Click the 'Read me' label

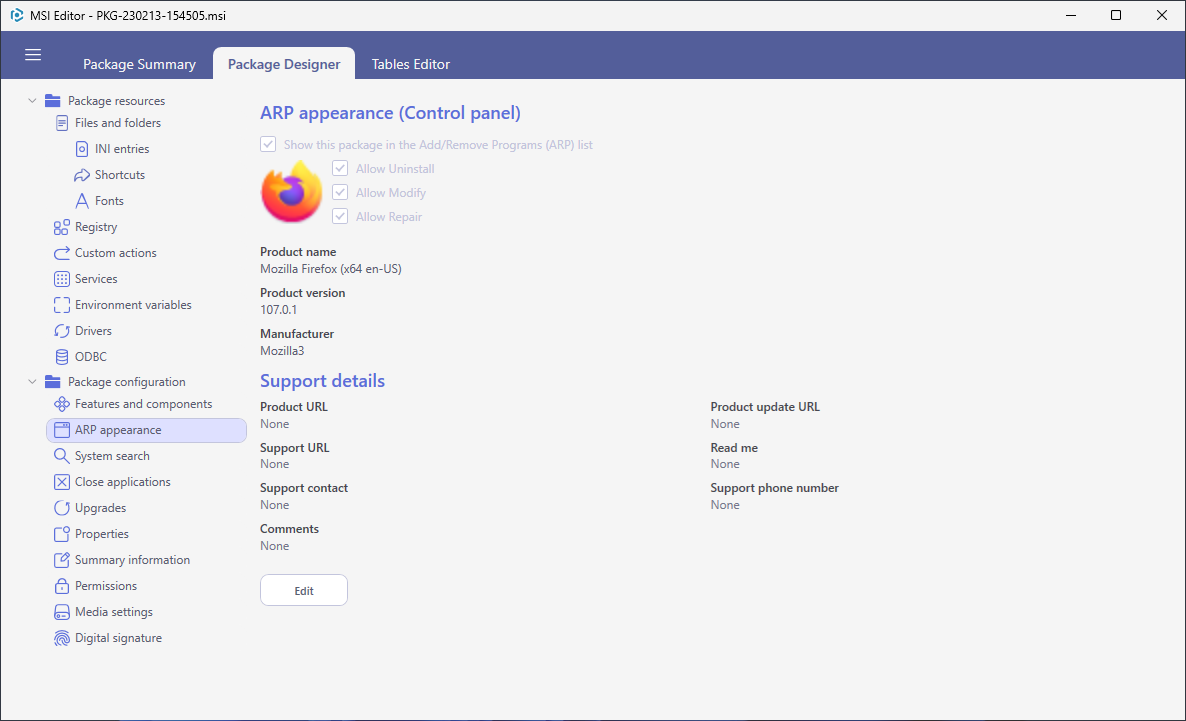(x=734, y=448)
